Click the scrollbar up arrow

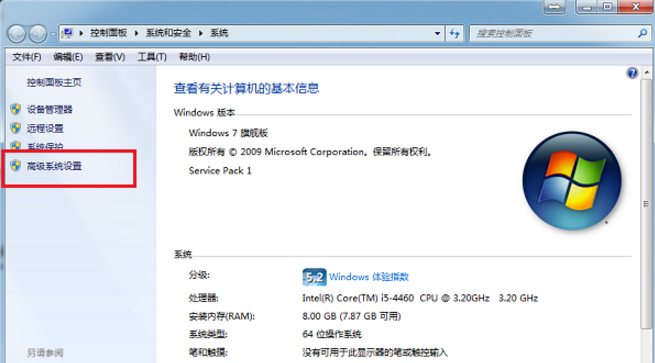(646, 72)
